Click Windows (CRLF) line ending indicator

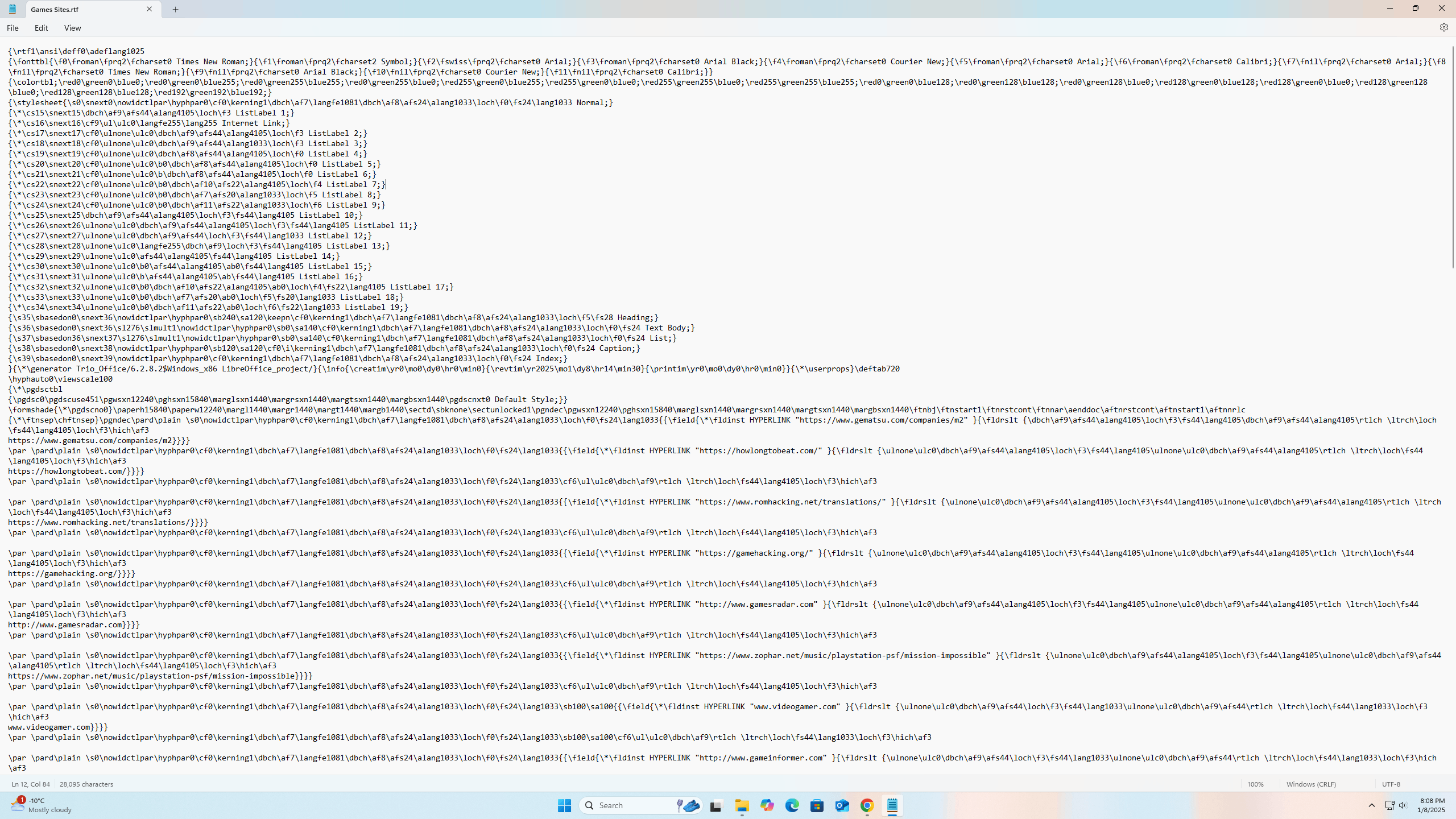coord(1311,784)
